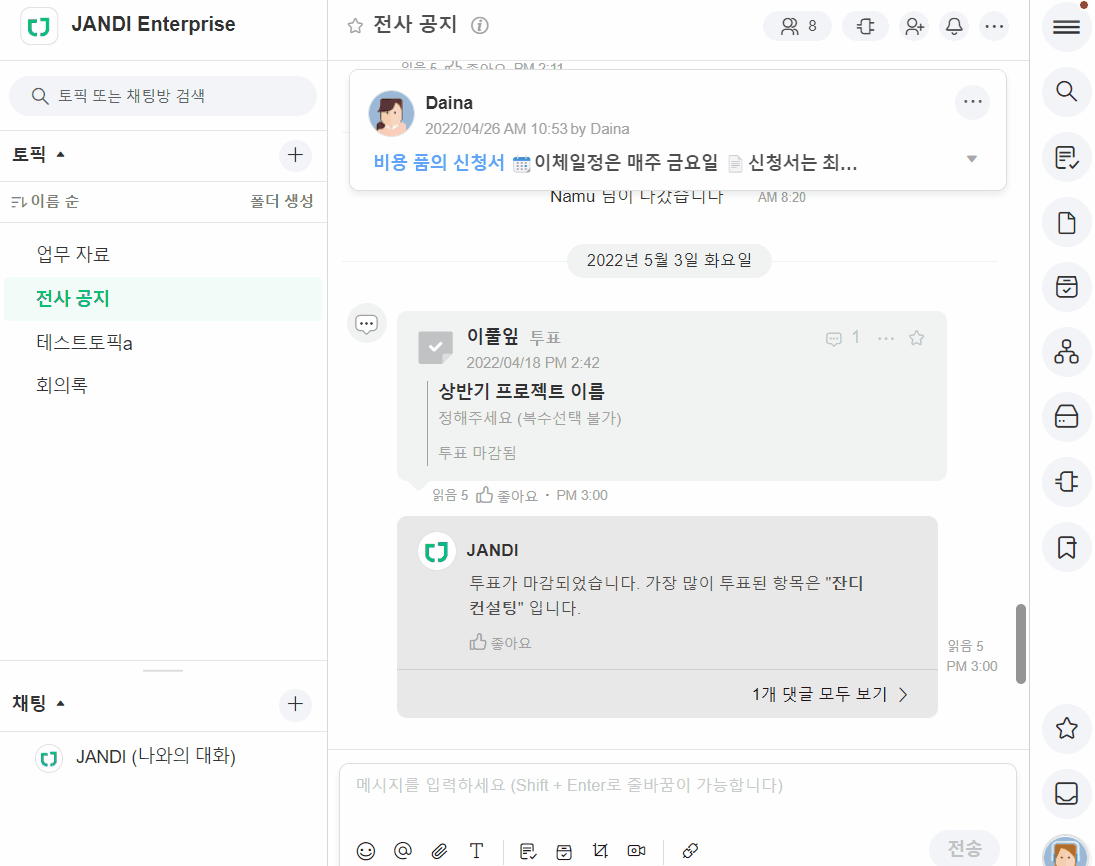The width and height of the screenshot is (1095, 866).
Task: Open the 회의록 topic
Action: 62,385
